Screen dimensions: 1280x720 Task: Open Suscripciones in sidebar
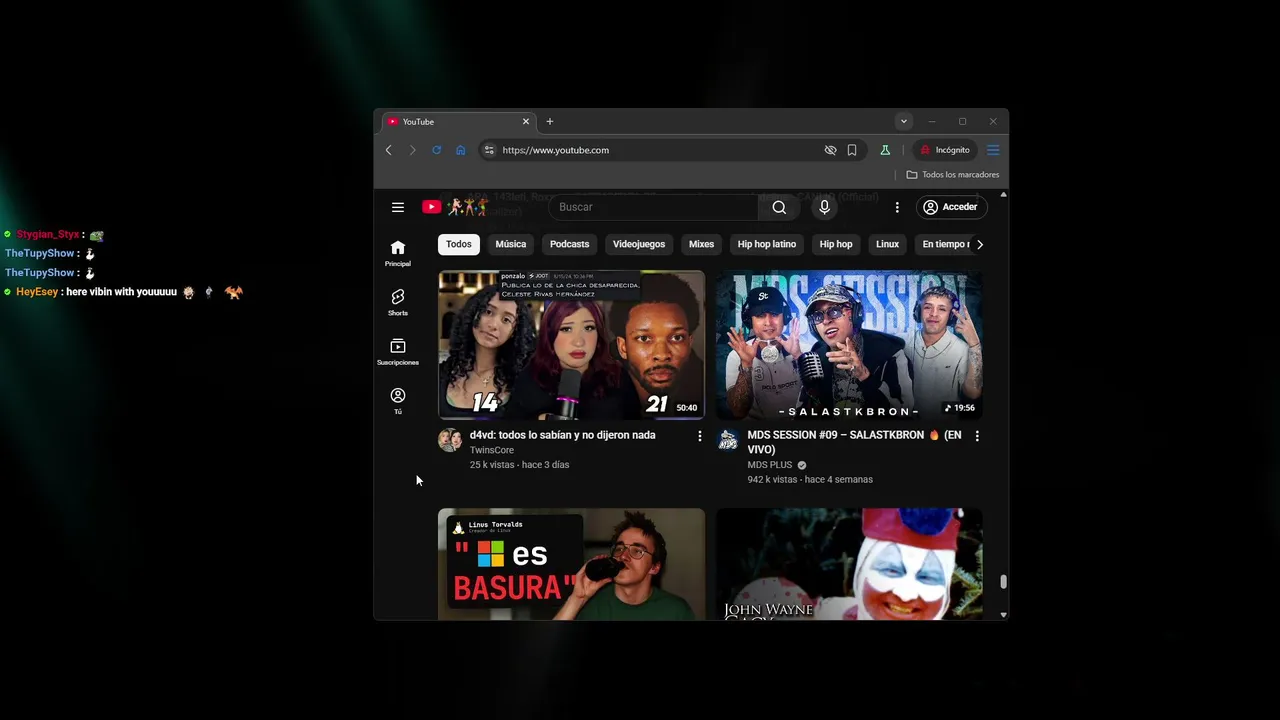(398, 351)
